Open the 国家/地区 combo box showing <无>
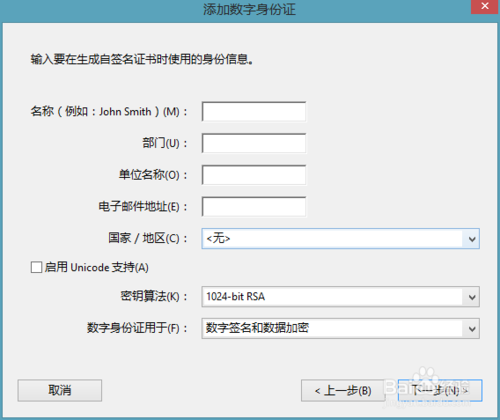Screen dimensions: 500x420 (x=340, y=239)
